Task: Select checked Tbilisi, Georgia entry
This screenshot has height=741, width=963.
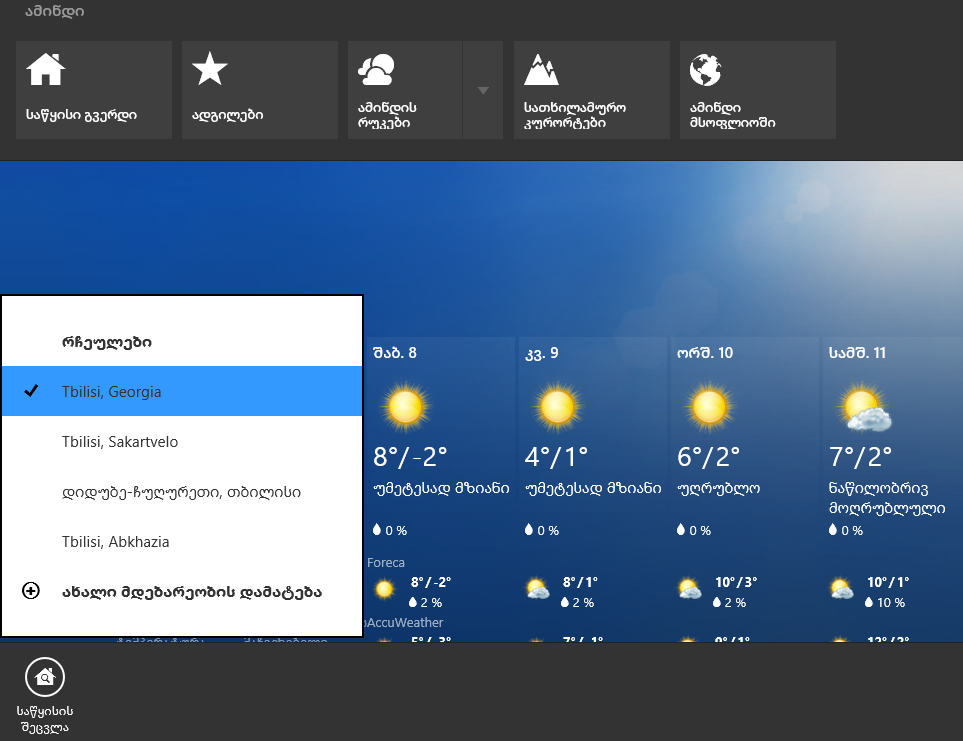Action: pos(182,391)
